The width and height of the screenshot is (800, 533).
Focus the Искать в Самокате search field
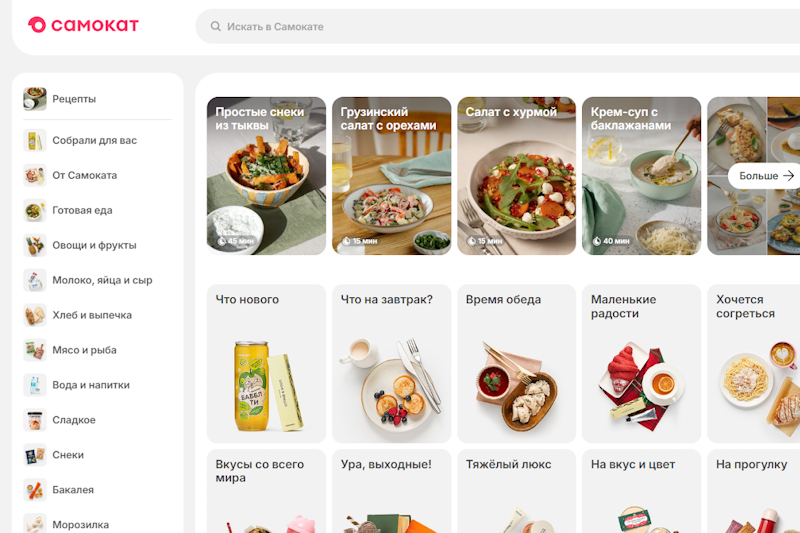pos(497,27)
